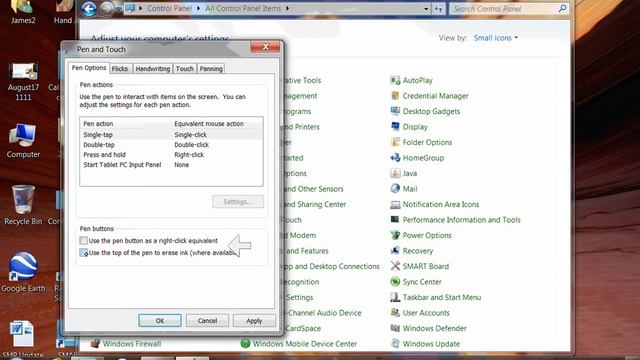Click OK in Pen and Touch dialog
Image resolution: width=640 pixels, height=360 pixels.
pyautogui.click(x=160, y=321)
